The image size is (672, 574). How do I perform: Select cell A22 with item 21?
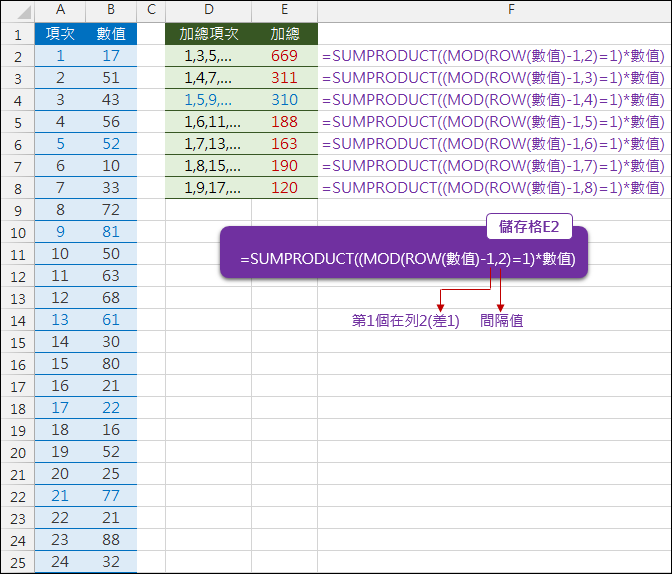(x=60, y=496)
